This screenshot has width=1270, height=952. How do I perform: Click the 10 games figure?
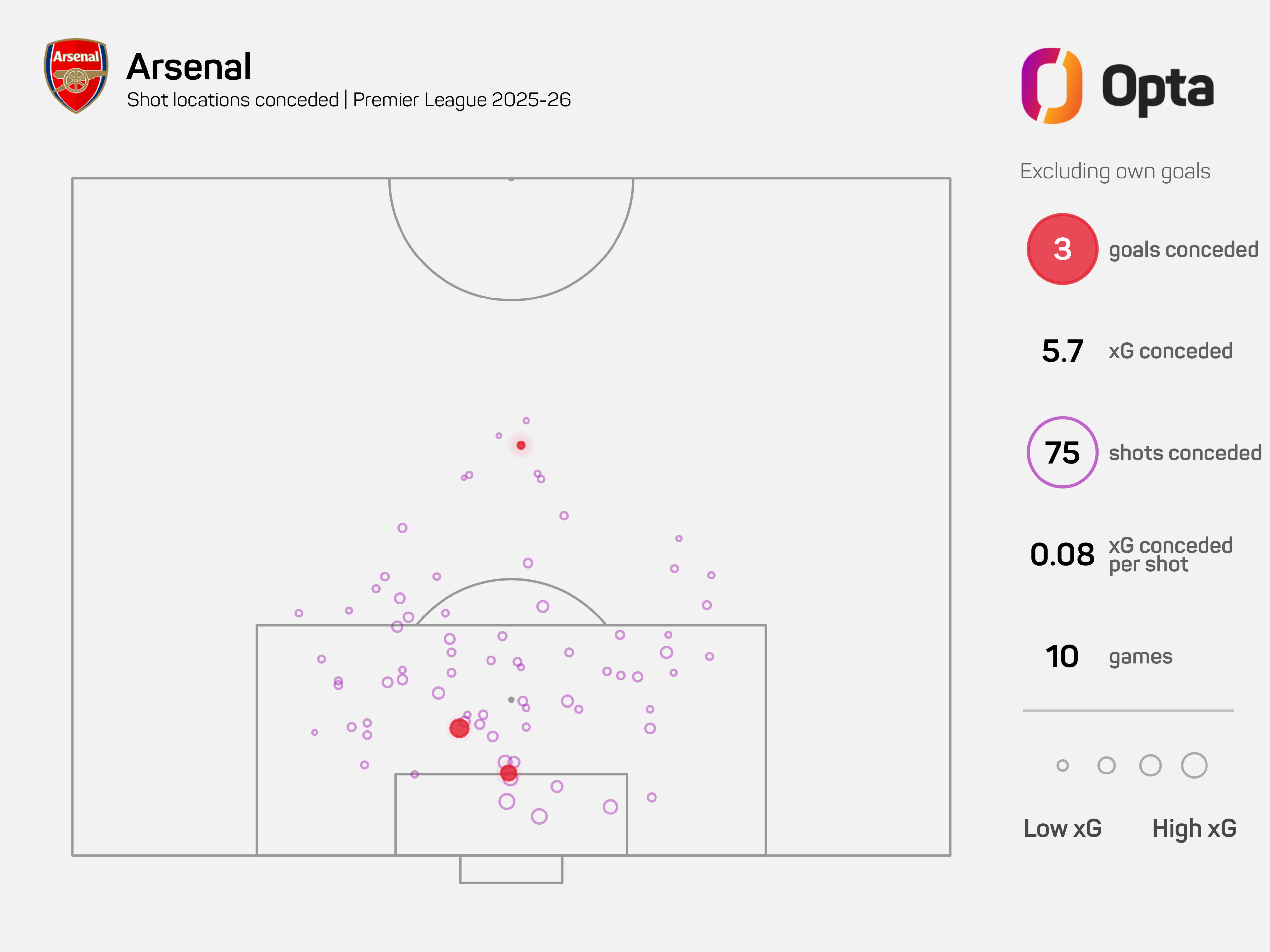point(1062,656)
